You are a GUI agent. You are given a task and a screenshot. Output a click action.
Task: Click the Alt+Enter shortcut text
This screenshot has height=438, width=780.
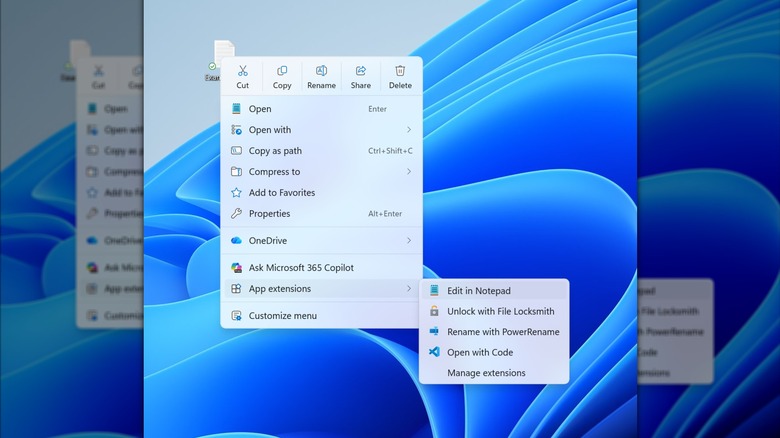pyautogui.click(x=385, y=214)
